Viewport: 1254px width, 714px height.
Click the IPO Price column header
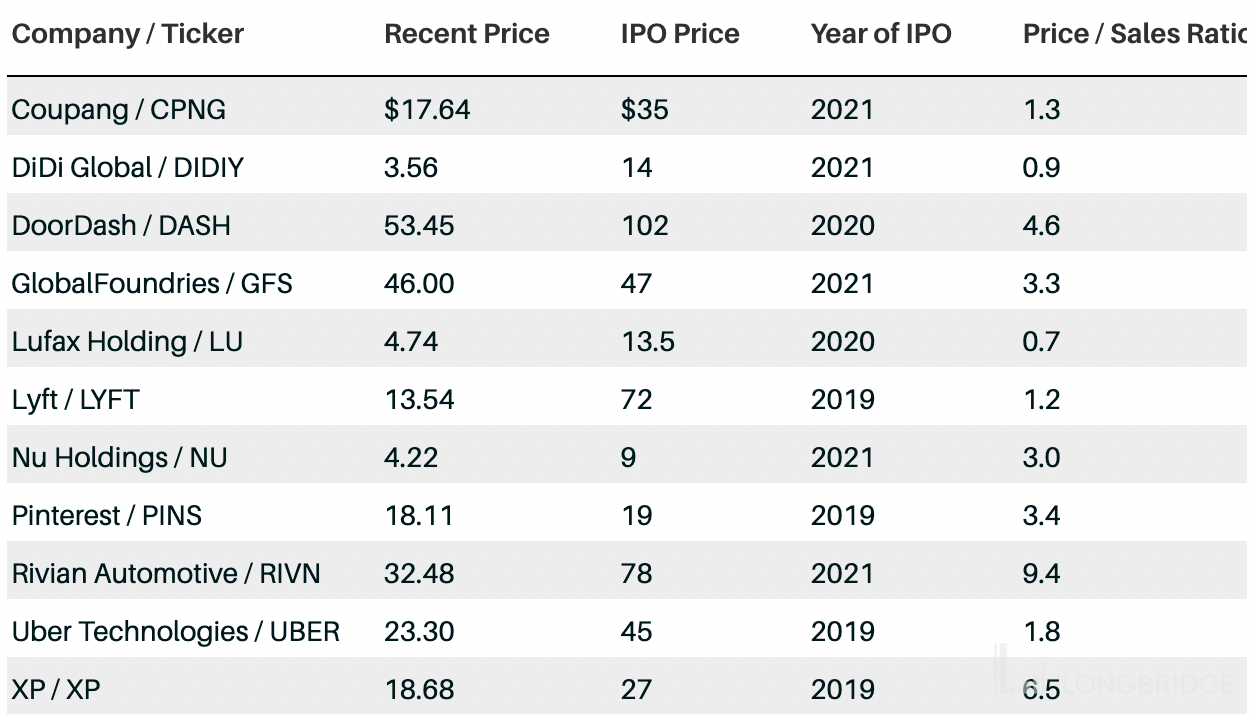tap(680, 34)
